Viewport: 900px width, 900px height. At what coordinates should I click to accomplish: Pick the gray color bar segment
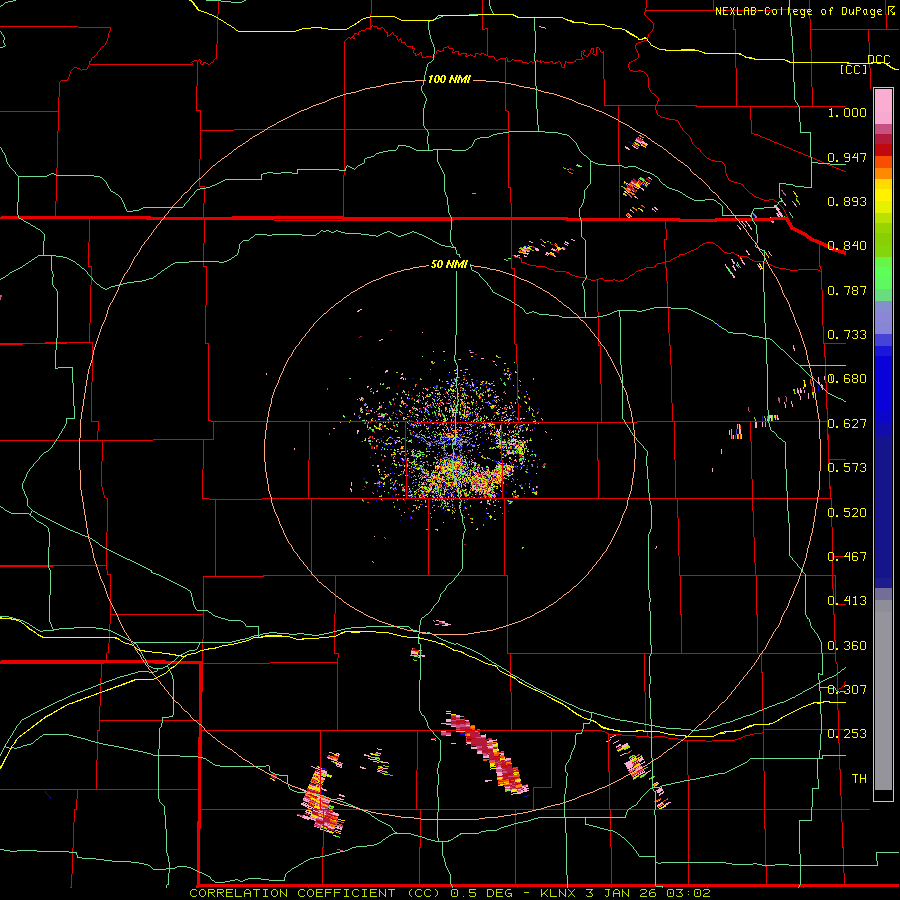pyautogui.click(x=883, y=695)
